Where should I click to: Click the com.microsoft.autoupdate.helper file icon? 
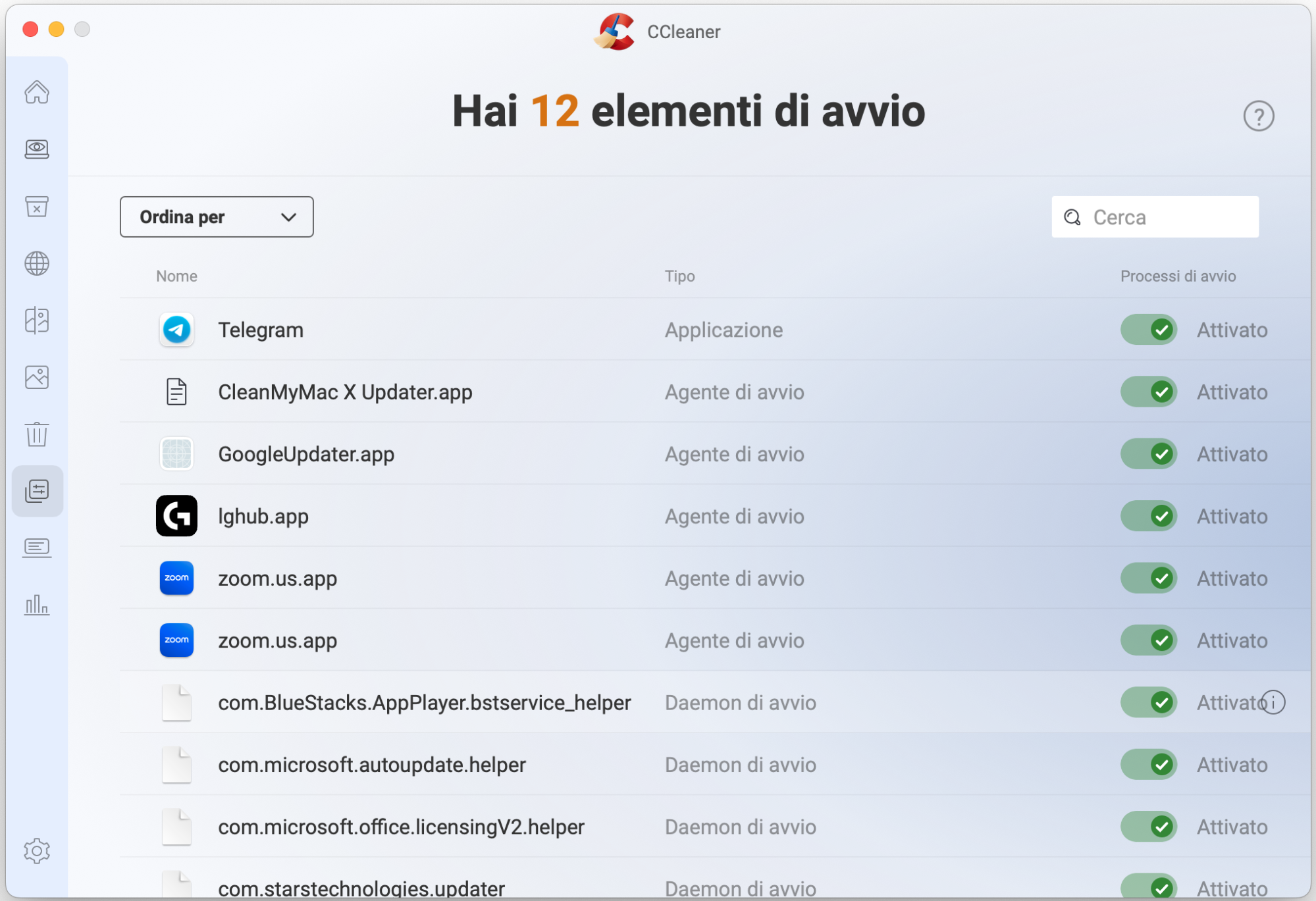tap(176, 765)
